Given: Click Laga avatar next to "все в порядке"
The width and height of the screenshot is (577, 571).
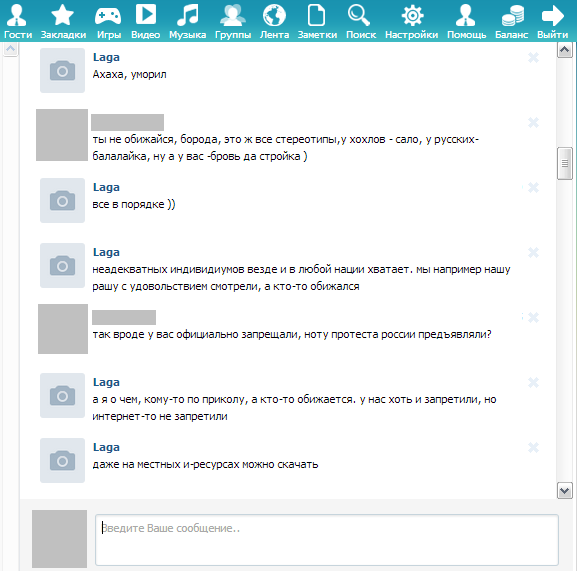Looking at the screenshot, I should point(62,201).
